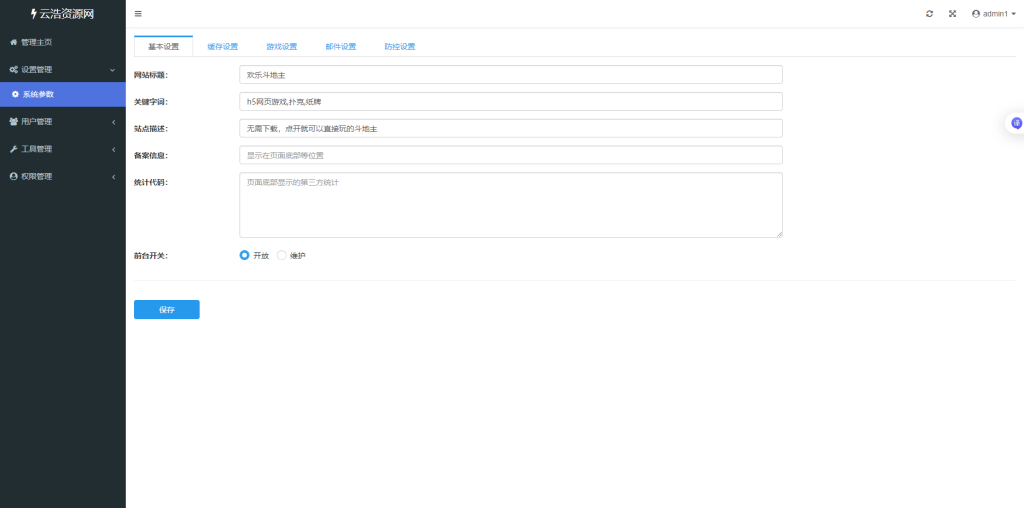Click the 网站标题 input field
Image resolution: width=1024 pixels, height=508 pixels.
[x=510, y=75]
